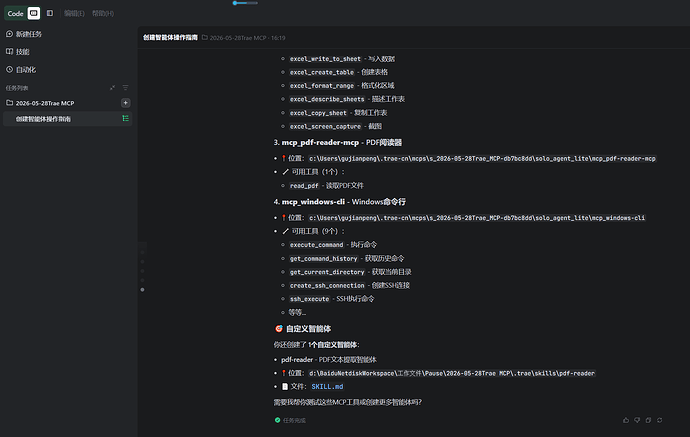Click create_ssh_connection tool name
The width and height of the screenshot is (690, 437).
[x=327, y=286]
